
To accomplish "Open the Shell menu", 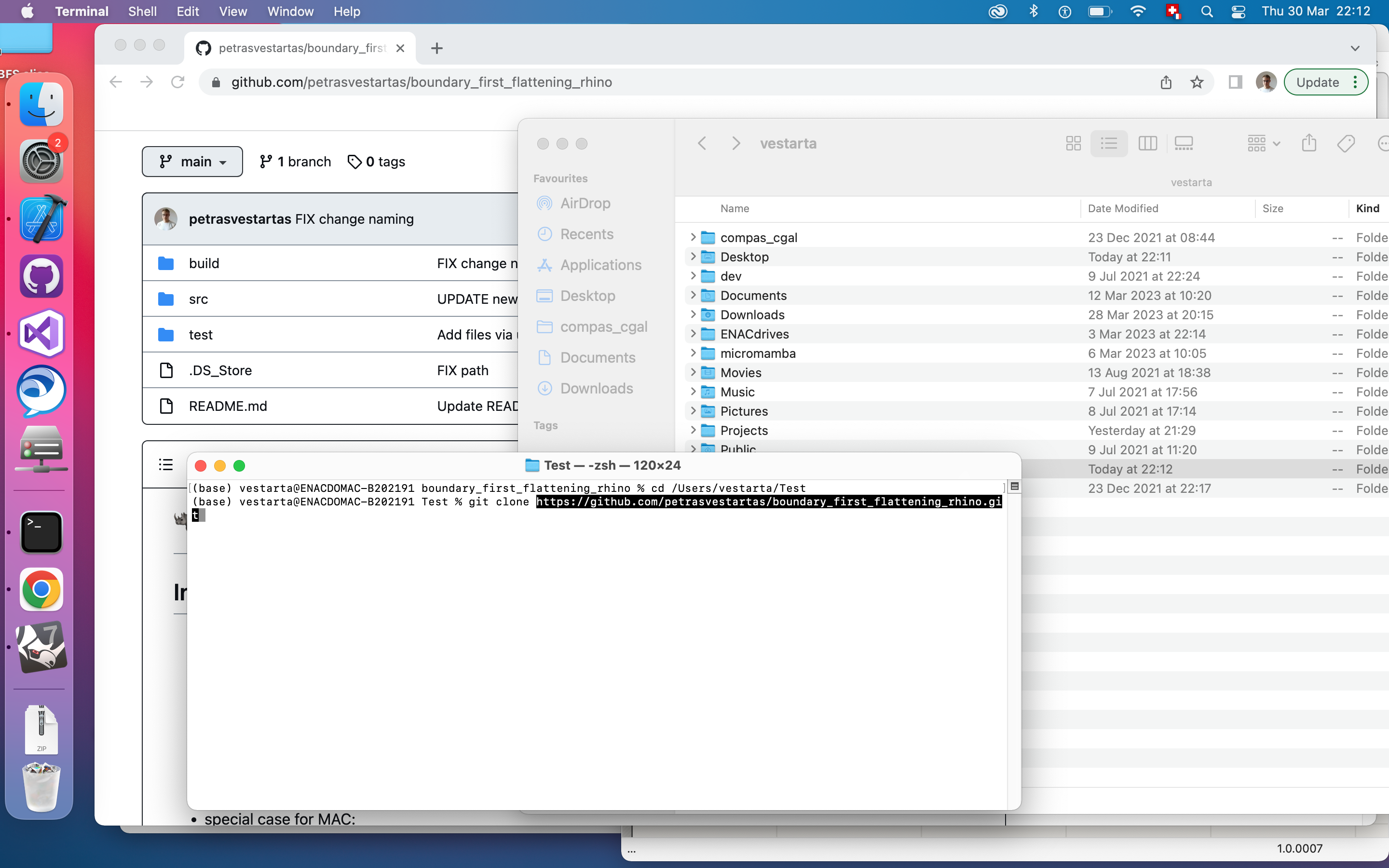I will pyautogui.click(x=142, y=12).
